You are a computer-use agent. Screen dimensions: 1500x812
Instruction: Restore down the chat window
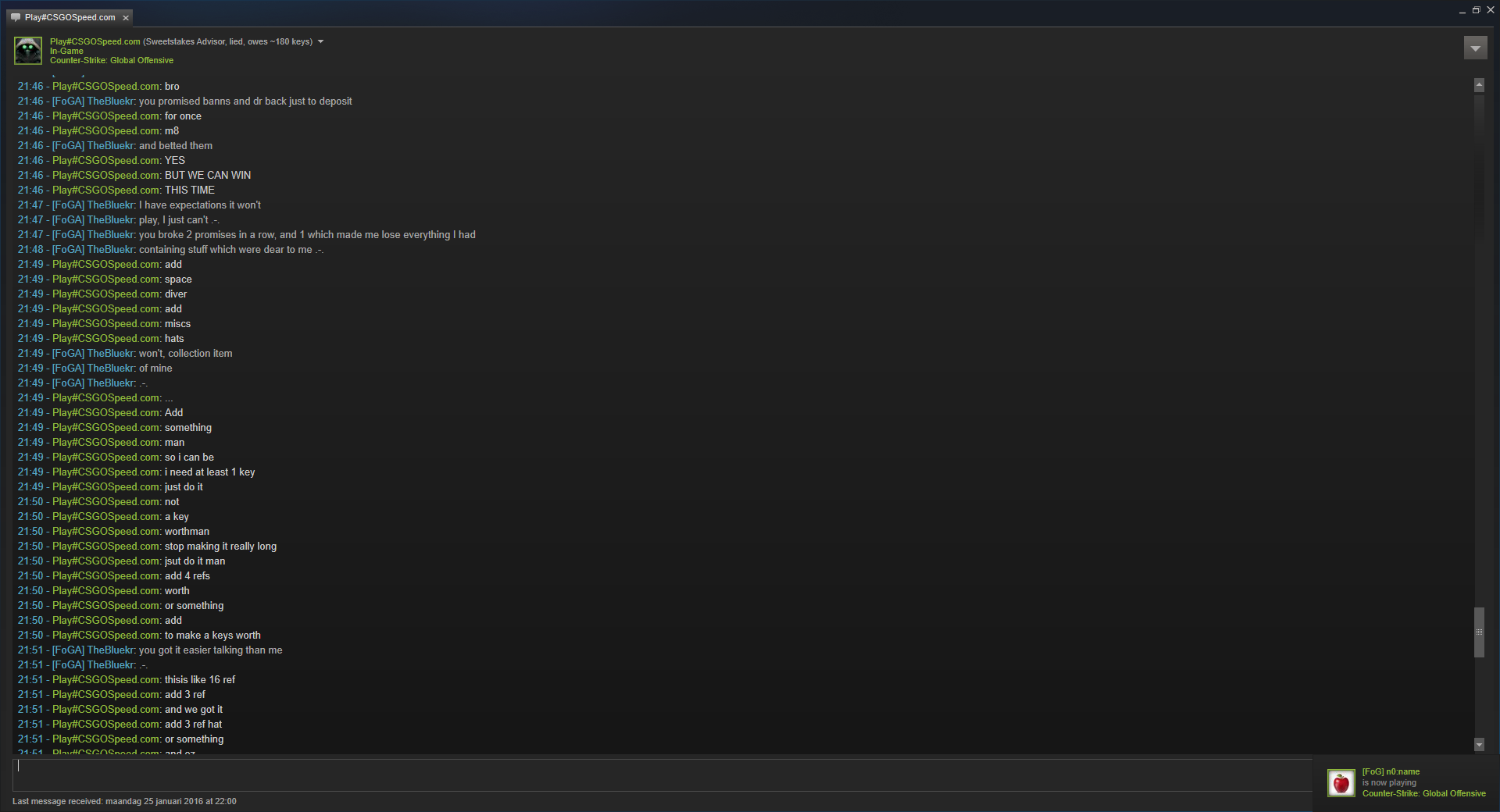coord(1476,10)
